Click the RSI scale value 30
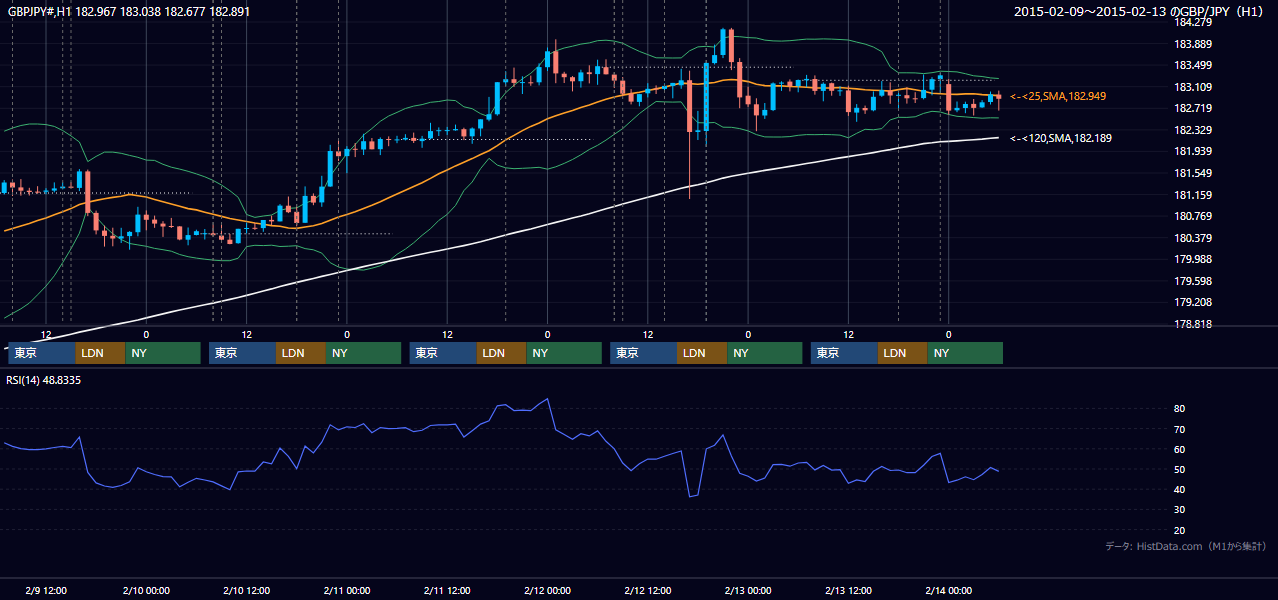This screenshot has height=600, width=1278. (x=1179, y=510)
